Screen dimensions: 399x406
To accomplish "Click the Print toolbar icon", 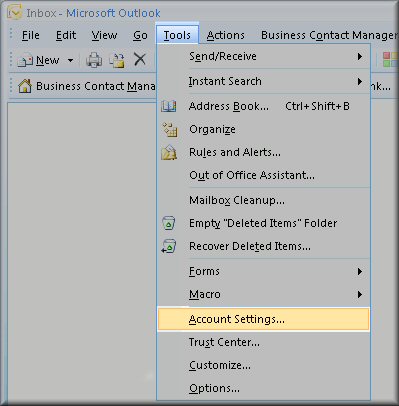I will 94,60.
